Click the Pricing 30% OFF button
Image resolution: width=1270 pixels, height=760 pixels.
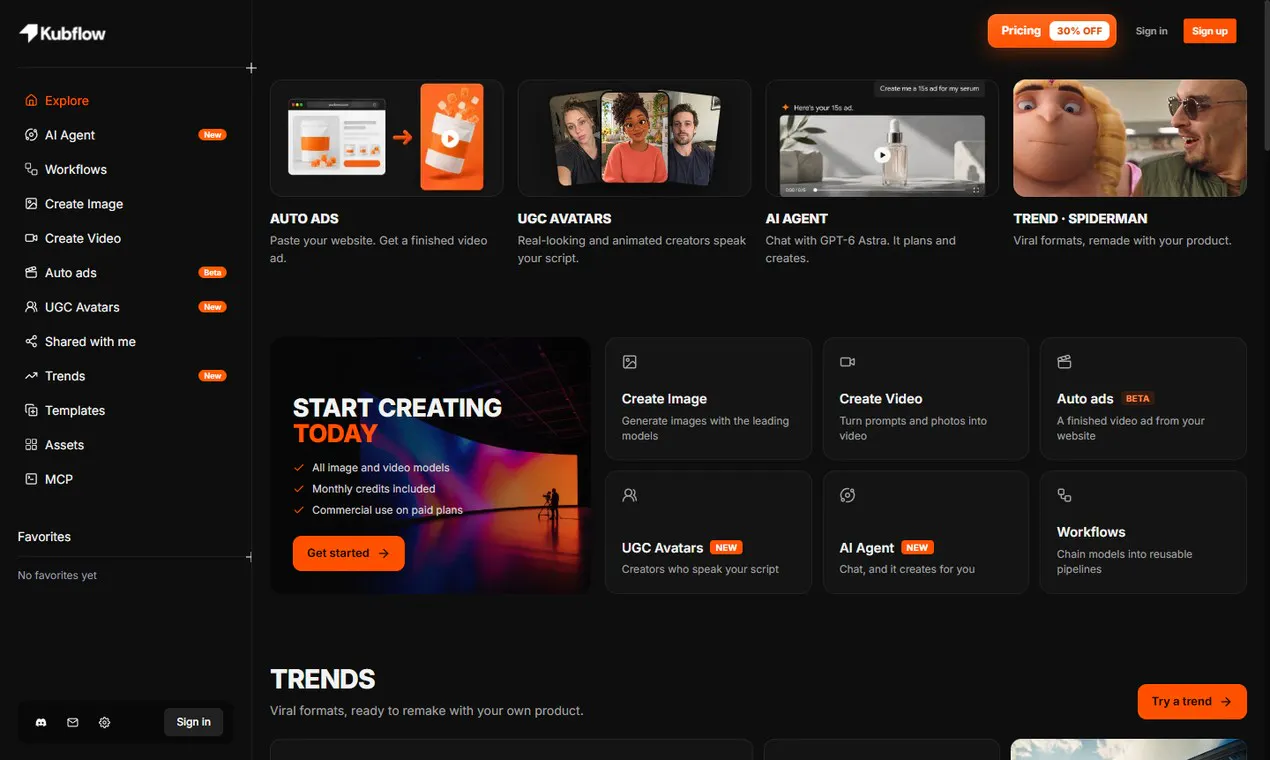click(x=1052, y=31)
